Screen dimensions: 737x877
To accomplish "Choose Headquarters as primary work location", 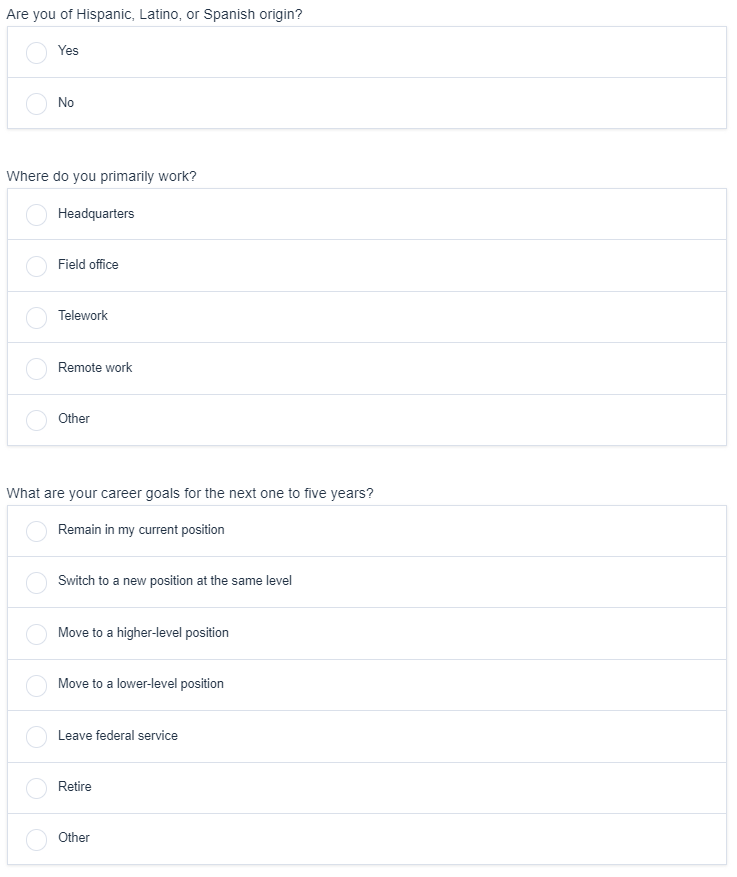I will 37,215.
